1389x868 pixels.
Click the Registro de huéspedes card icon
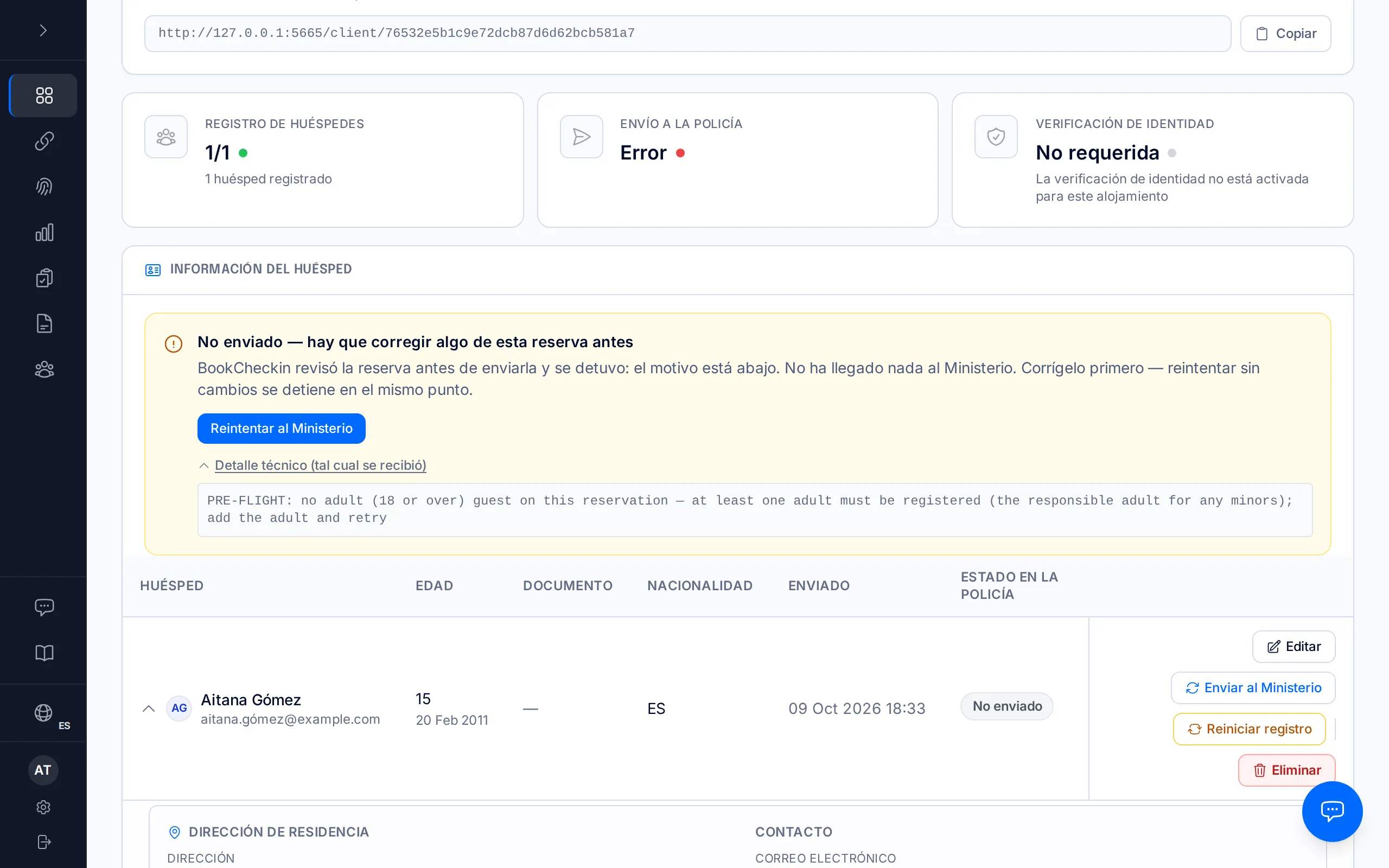pyautogui.click(x=166, y=137)
